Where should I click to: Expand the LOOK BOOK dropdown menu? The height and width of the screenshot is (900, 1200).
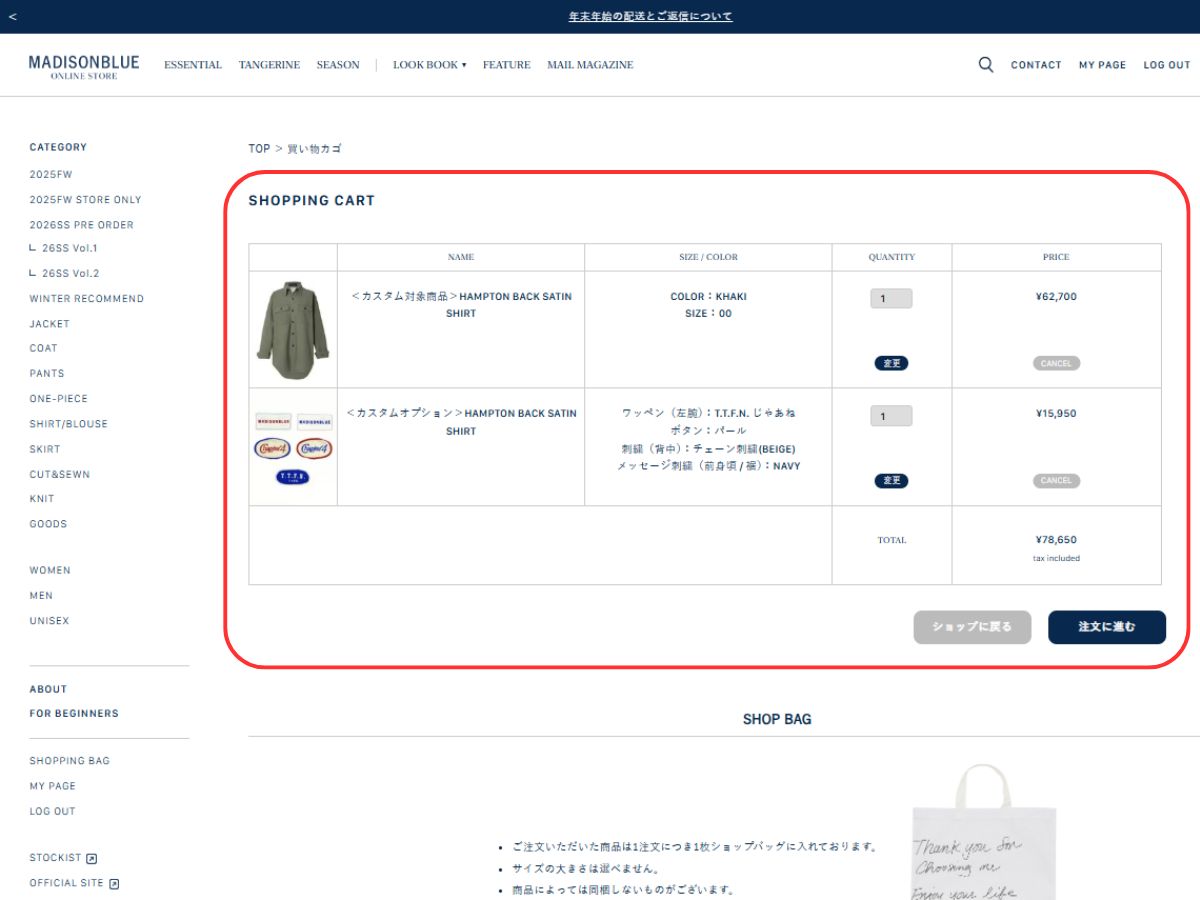click(429, 65)
